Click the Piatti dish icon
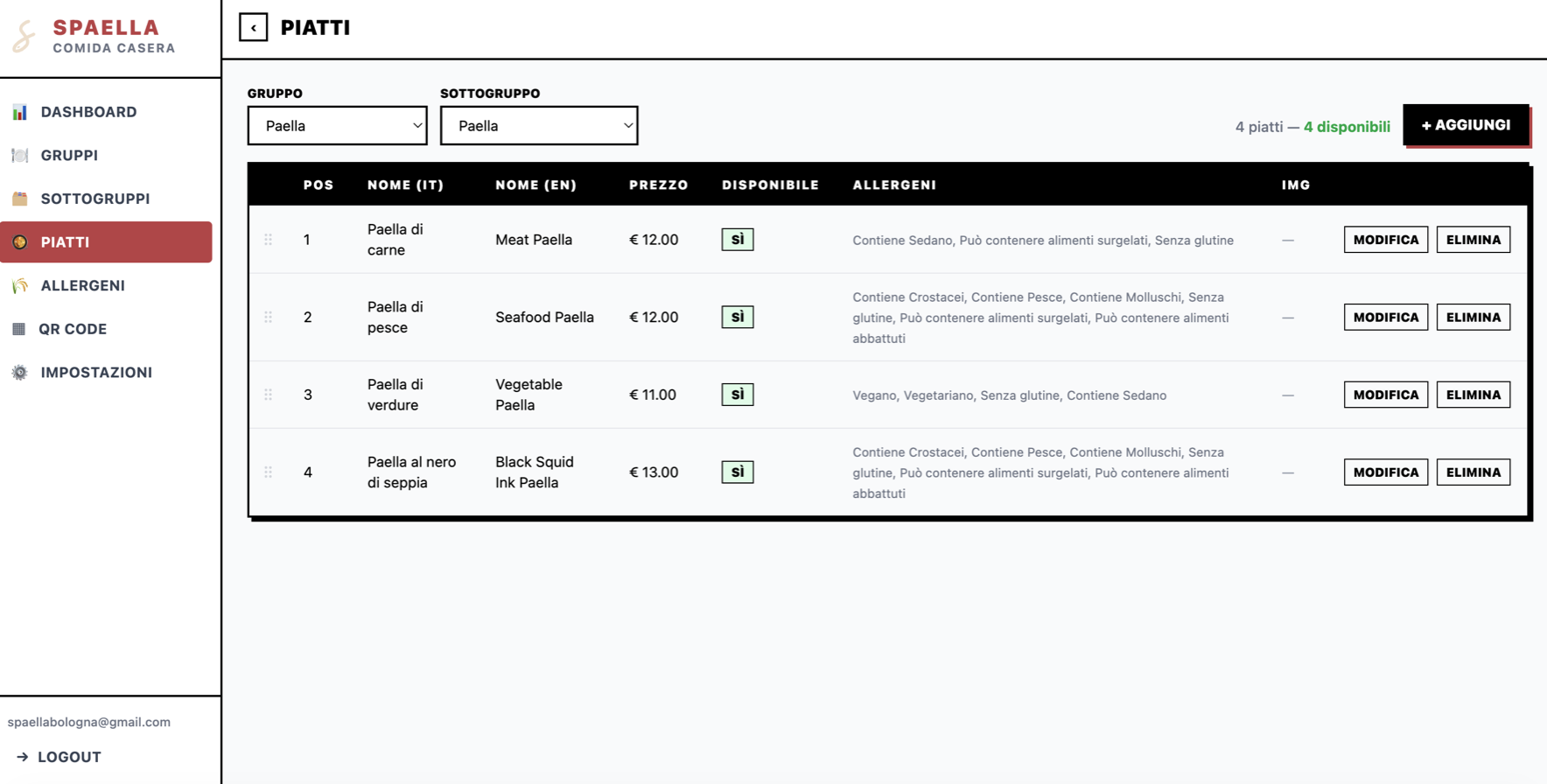The height and width of the screenshot is (784, 1547). (19, 242)
